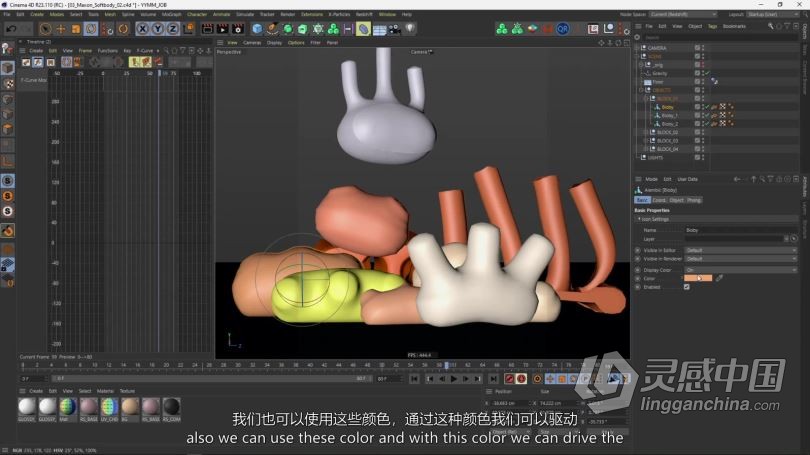Select the Rotate tool icon
Image resolution: width=810 pixels, height=455 pixels.
pyautogui.click(x=91, y=29)
